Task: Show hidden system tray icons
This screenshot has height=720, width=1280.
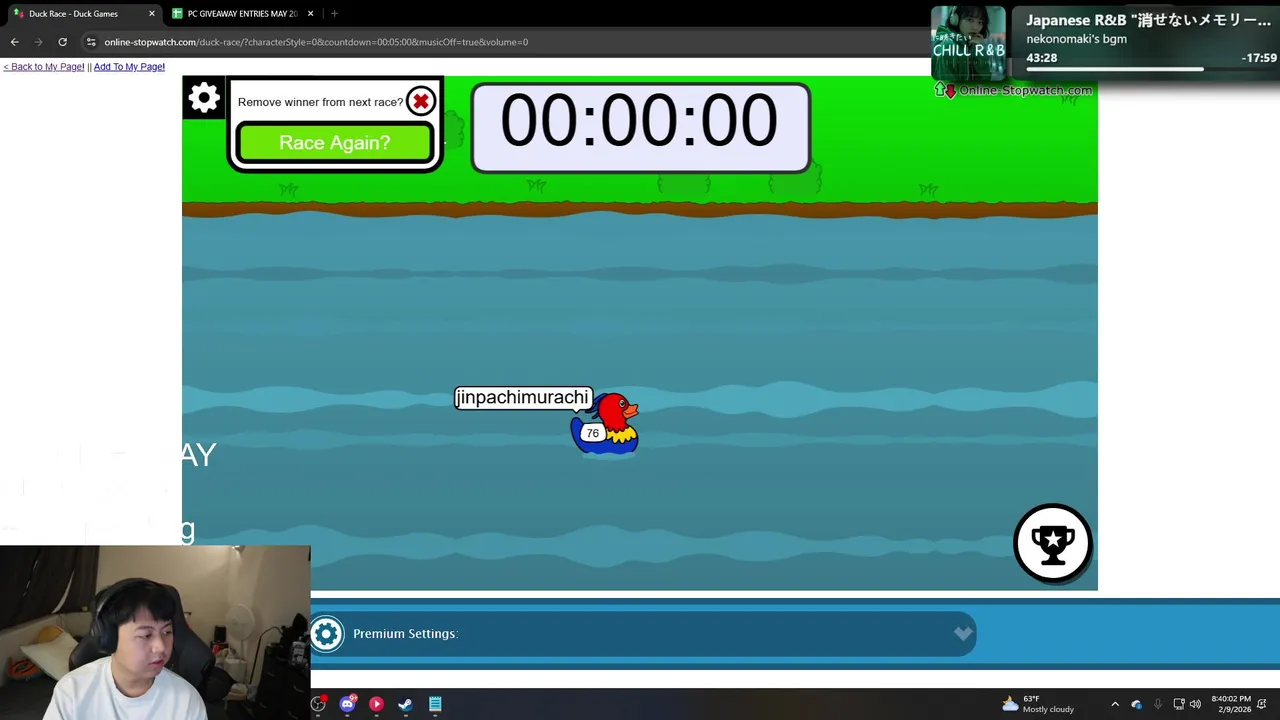Action: [1115, 704]
